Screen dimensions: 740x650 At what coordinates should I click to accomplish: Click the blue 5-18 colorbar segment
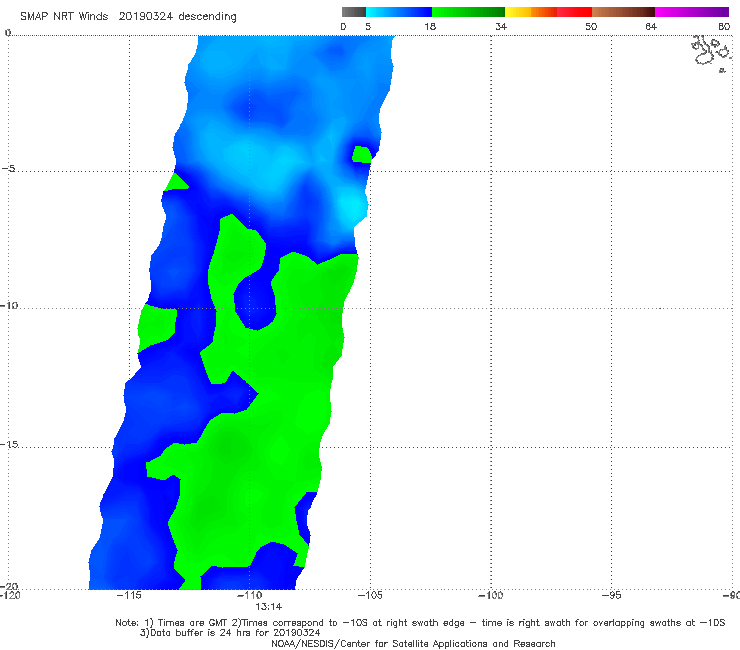(x=399, y=12)
